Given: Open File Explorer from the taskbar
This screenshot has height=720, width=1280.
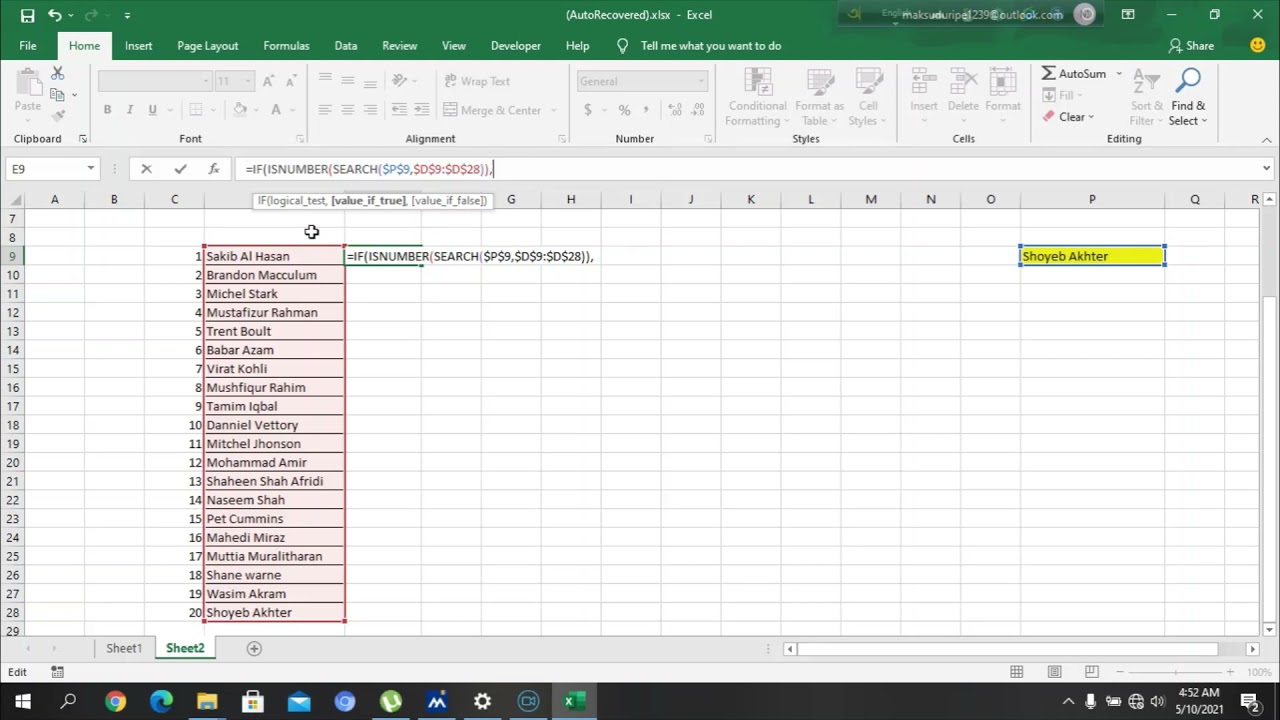Looking at the screenshot, I should pyautogui.click(x=207, y=702).
